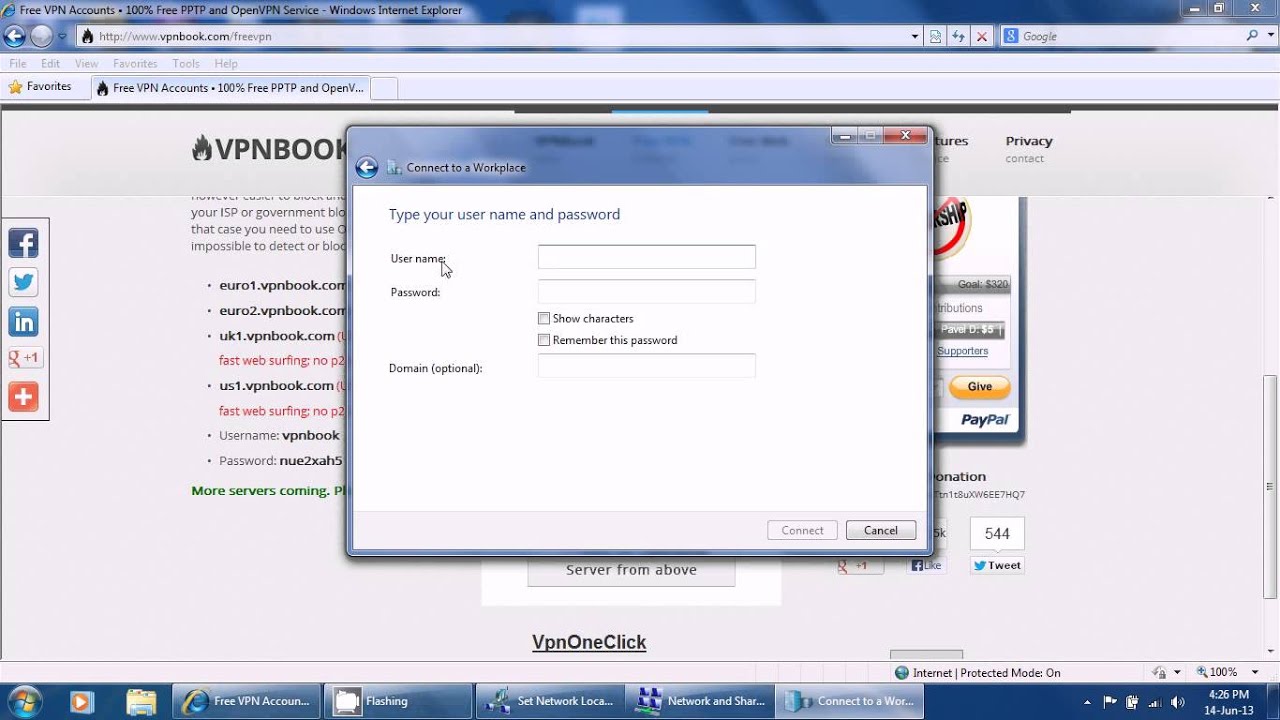Click the 544 tweet count box
The height and width of the screenshot is (720, 1280).
click(x=997, y=534)
